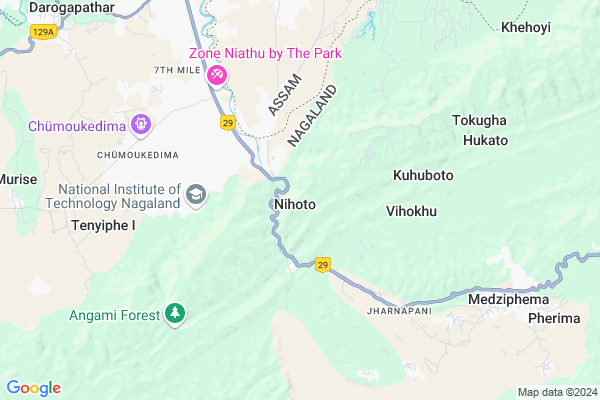The image size is (600, 400).
Task: Click the Tokugha Hukato label
Action: [x=480, y=130]
